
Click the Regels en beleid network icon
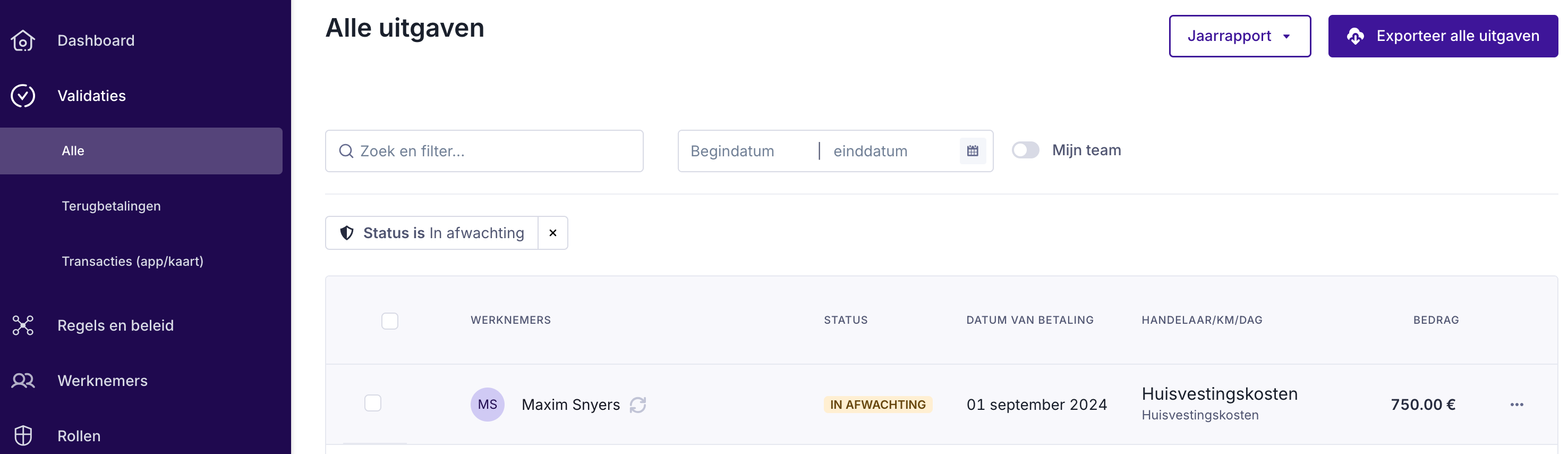[x=23, y=325]
